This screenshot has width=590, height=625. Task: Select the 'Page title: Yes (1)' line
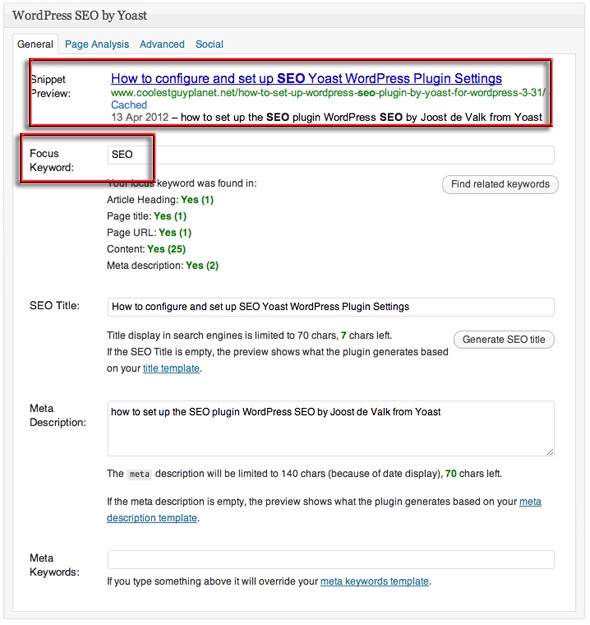pos(146,216)
